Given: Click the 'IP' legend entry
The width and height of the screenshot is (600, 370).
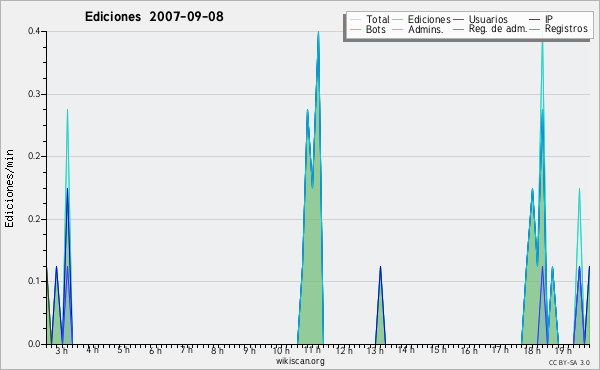Looking at the screenshot, I should point(541,19).
